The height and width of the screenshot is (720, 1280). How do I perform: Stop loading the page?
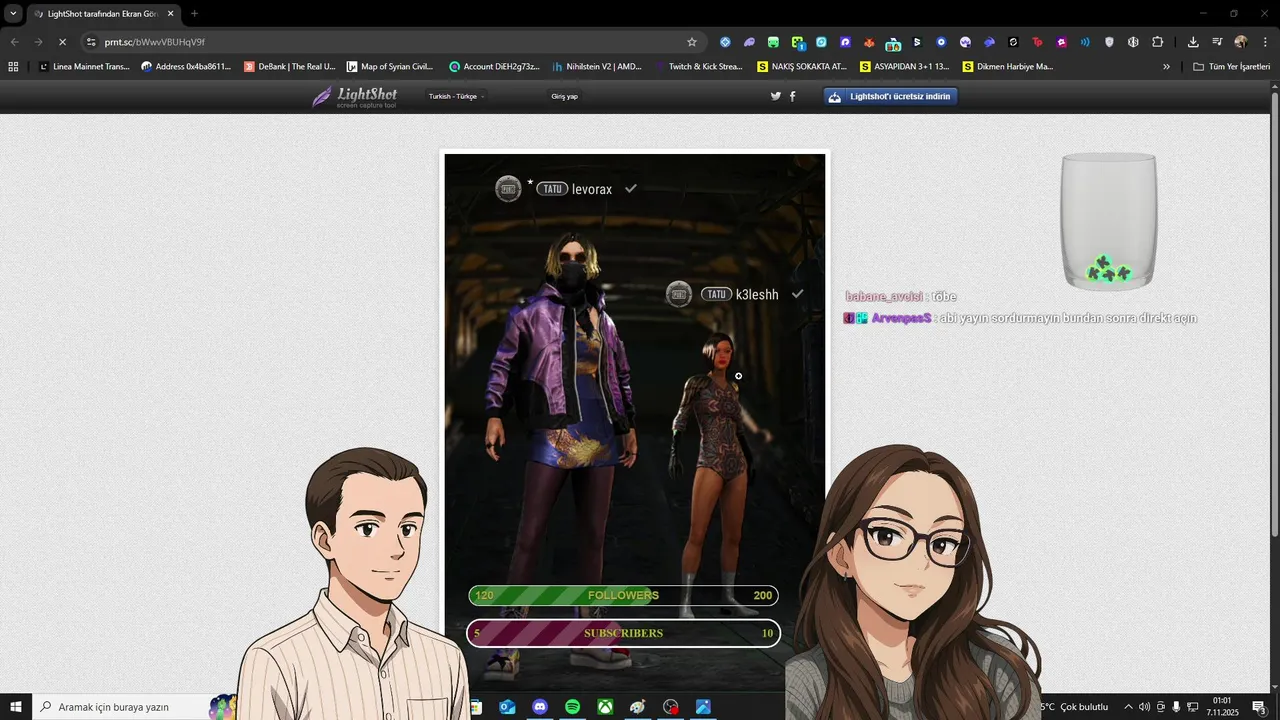click(x=62, y=42)
